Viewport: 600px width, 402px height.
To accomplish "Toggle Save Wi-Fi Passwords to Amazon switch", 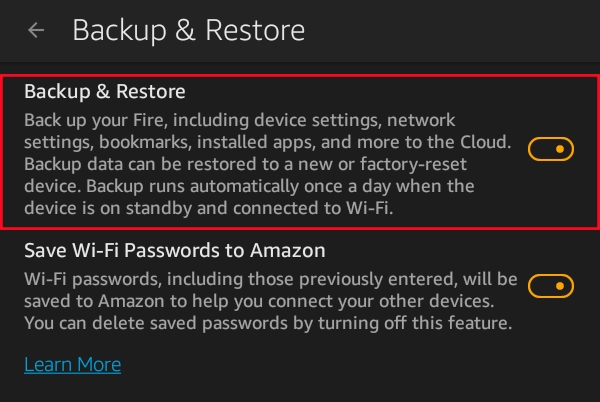I will [x=550, y=287].
